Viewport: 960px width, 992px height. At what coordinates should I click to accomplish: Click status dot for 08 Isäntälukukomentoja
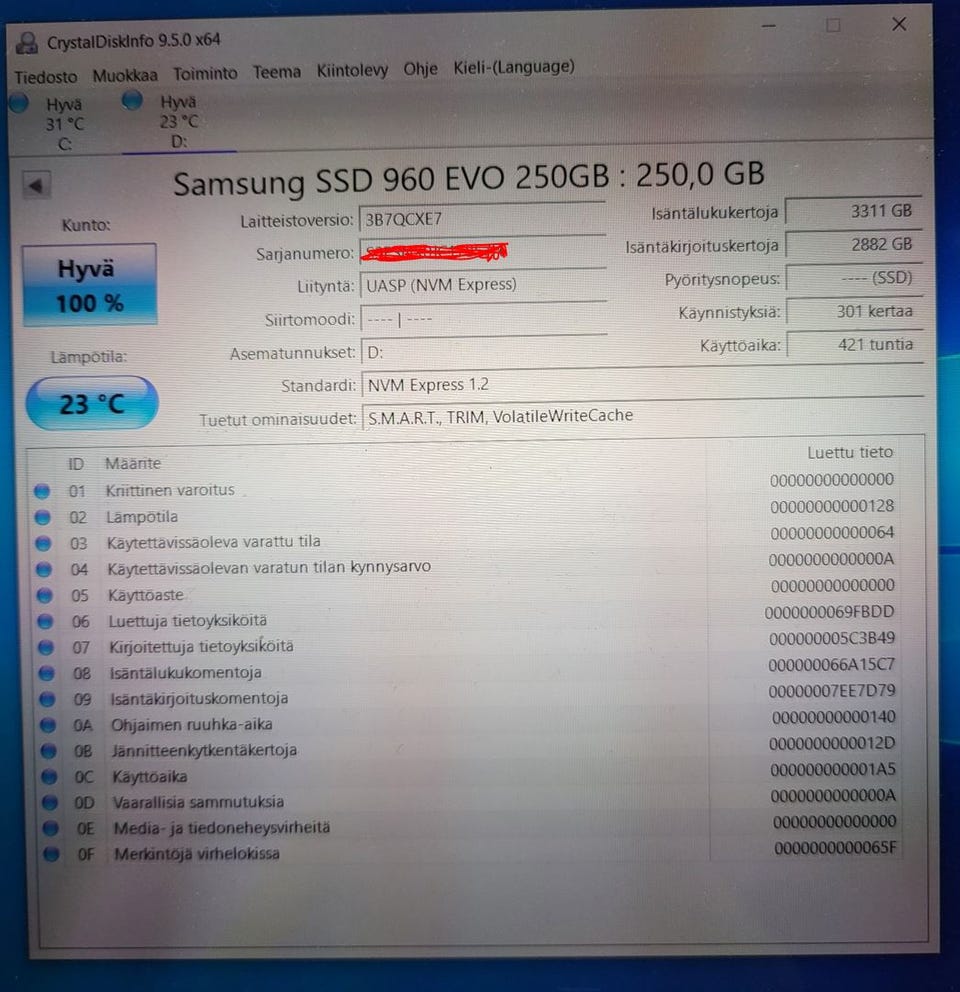(46, 673)
